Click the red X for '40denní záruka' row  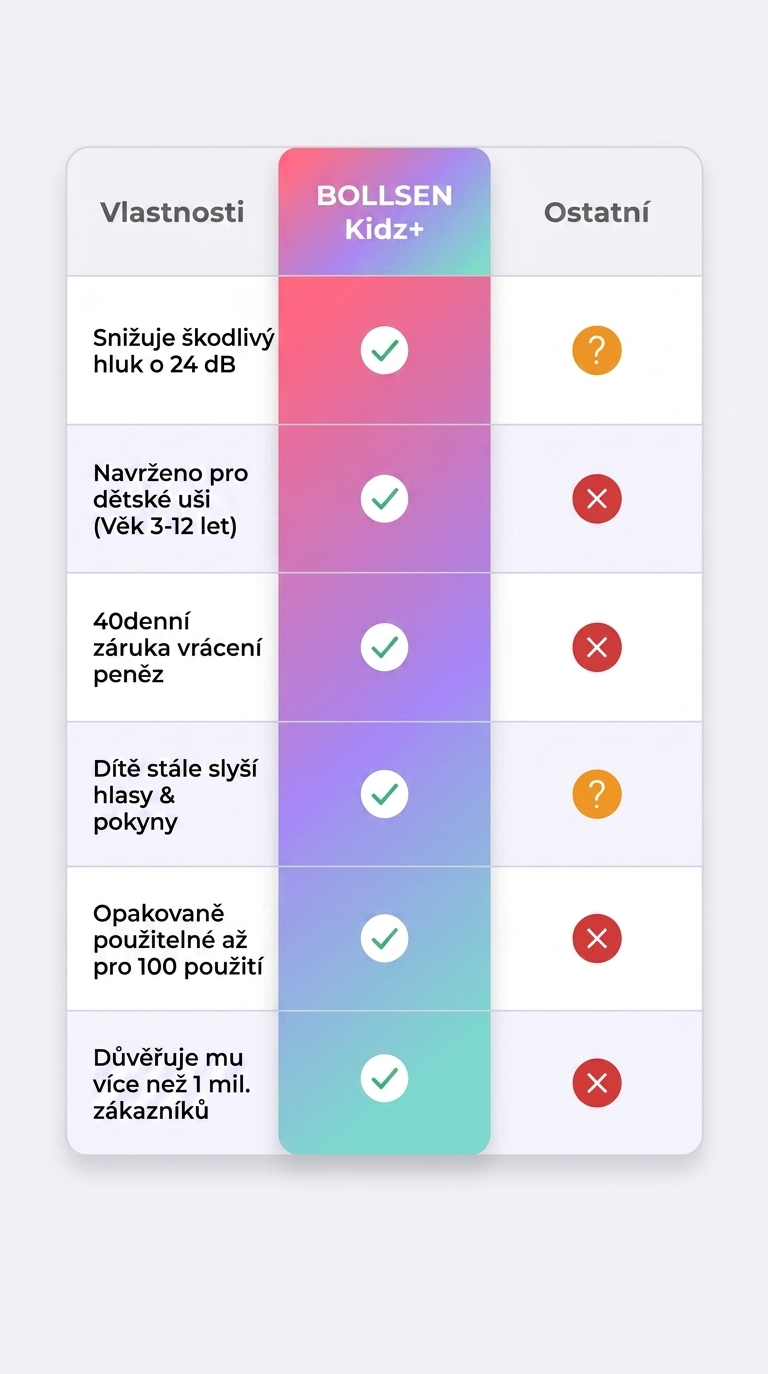click(x=597, y=648)
